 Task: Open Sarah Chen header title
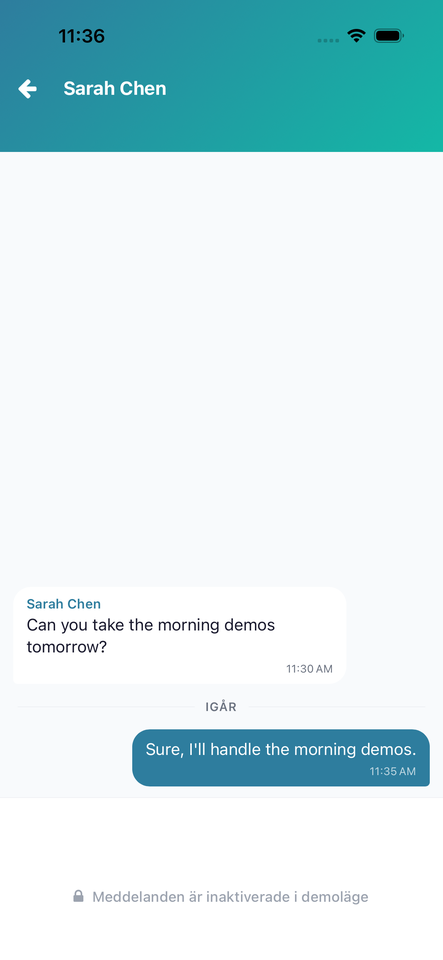(115, 88)
